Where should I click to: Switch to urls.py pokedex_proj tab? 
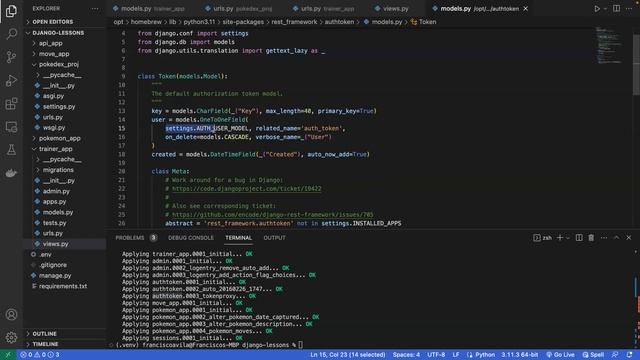click(x=238, y=9)
